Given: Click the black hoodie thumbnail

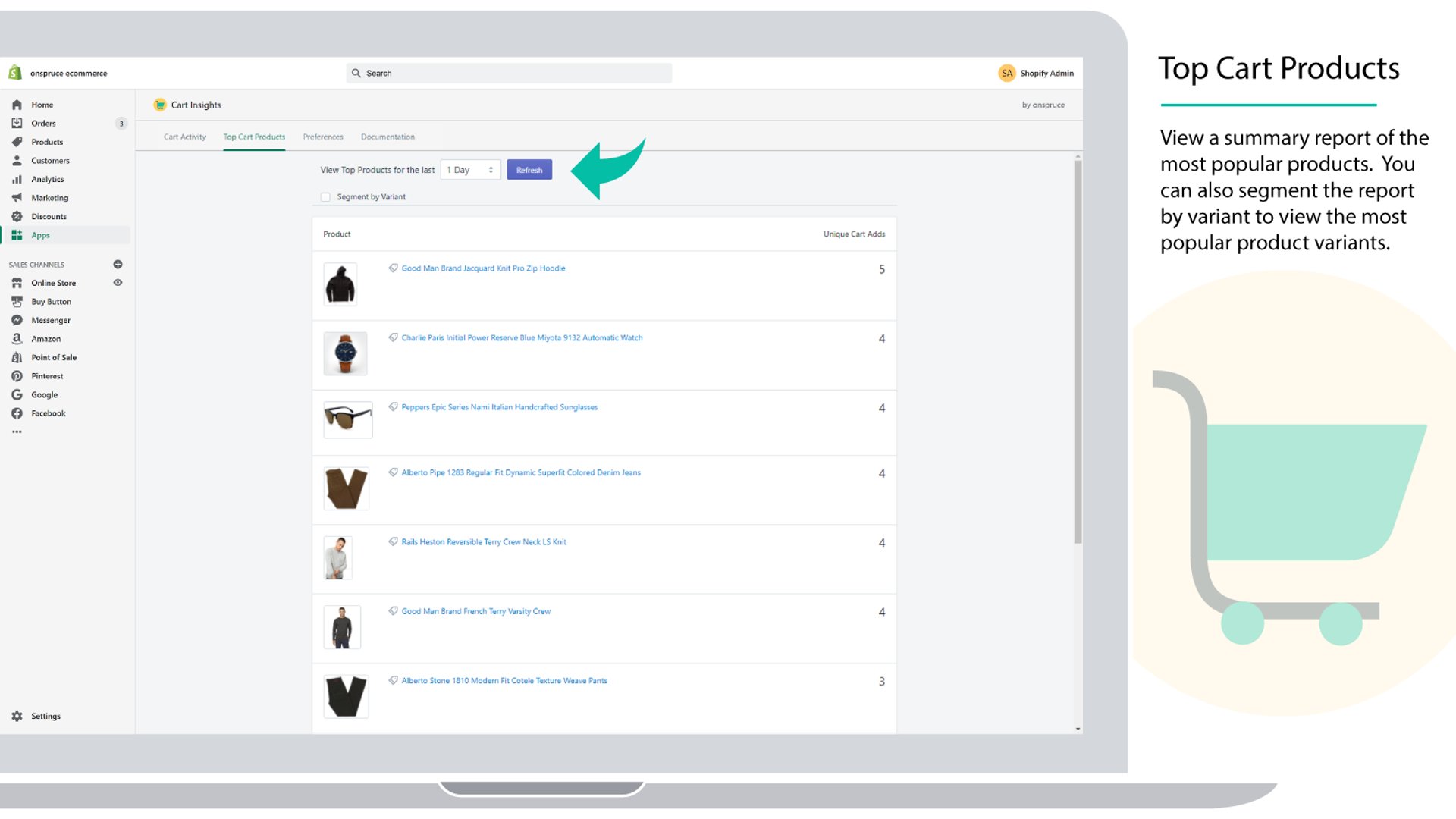Looking at the screenshot, I should pos(340,284).
